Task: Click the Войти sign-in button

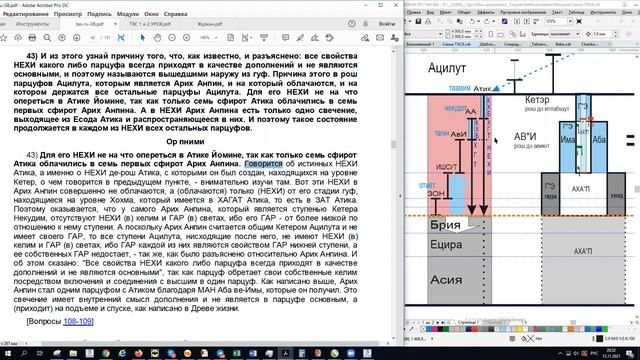Action: pyautogui.click(x=387, y=24)
